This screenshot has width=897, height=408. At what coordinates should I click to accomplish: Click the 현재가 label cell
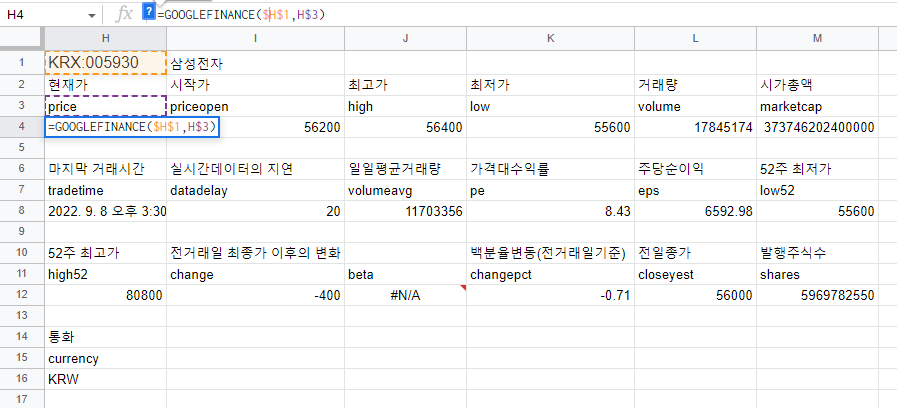(x=106, y=85)
